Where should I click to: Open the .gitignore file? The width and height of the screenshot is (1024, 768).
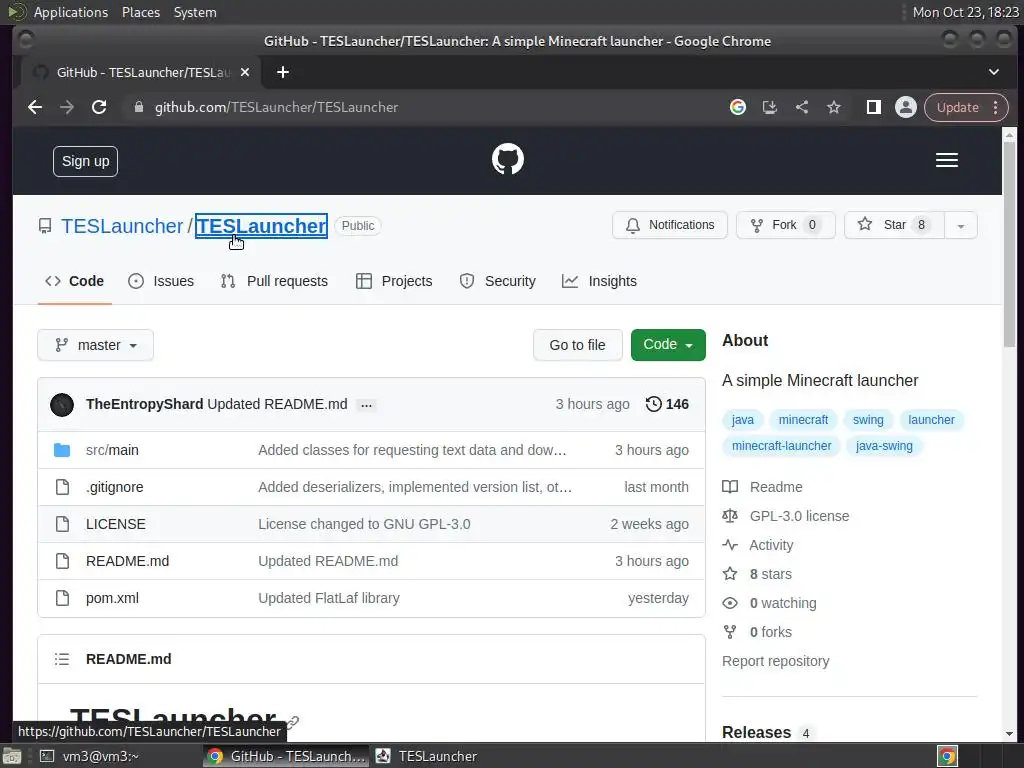click(115, 487)
